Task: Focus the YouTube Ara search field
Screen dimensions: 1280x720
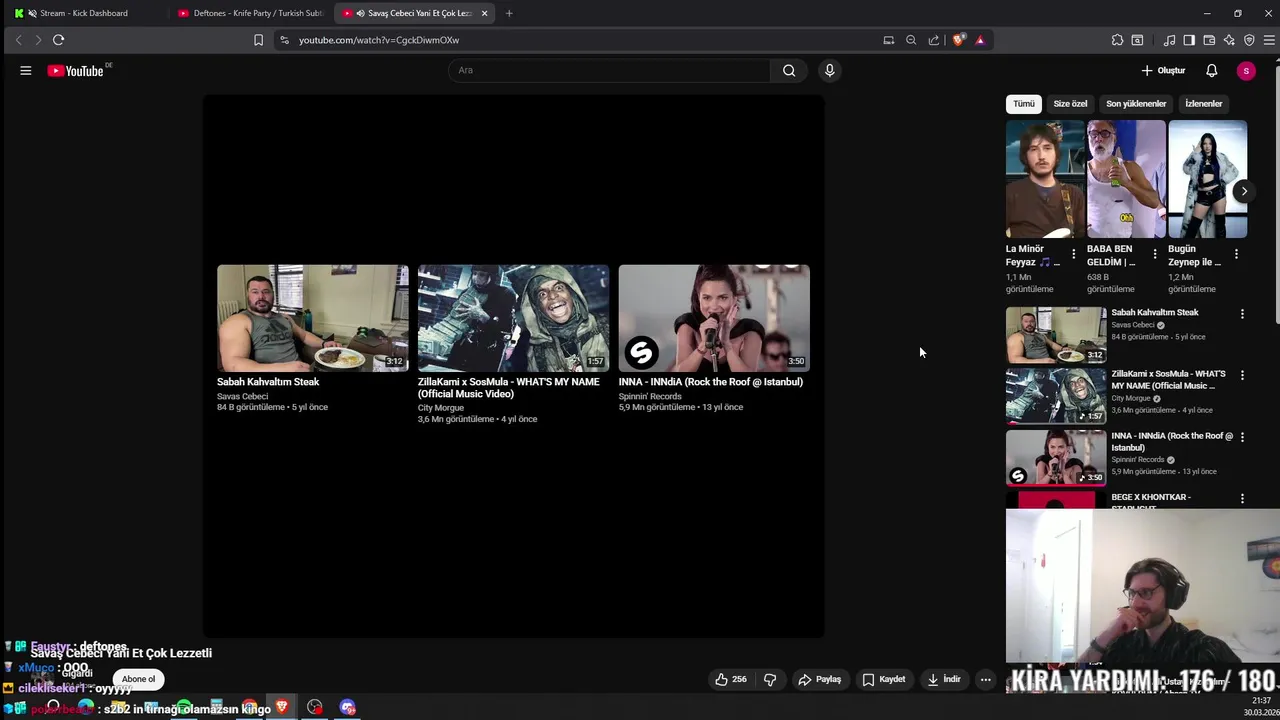Action: (610, 70)
